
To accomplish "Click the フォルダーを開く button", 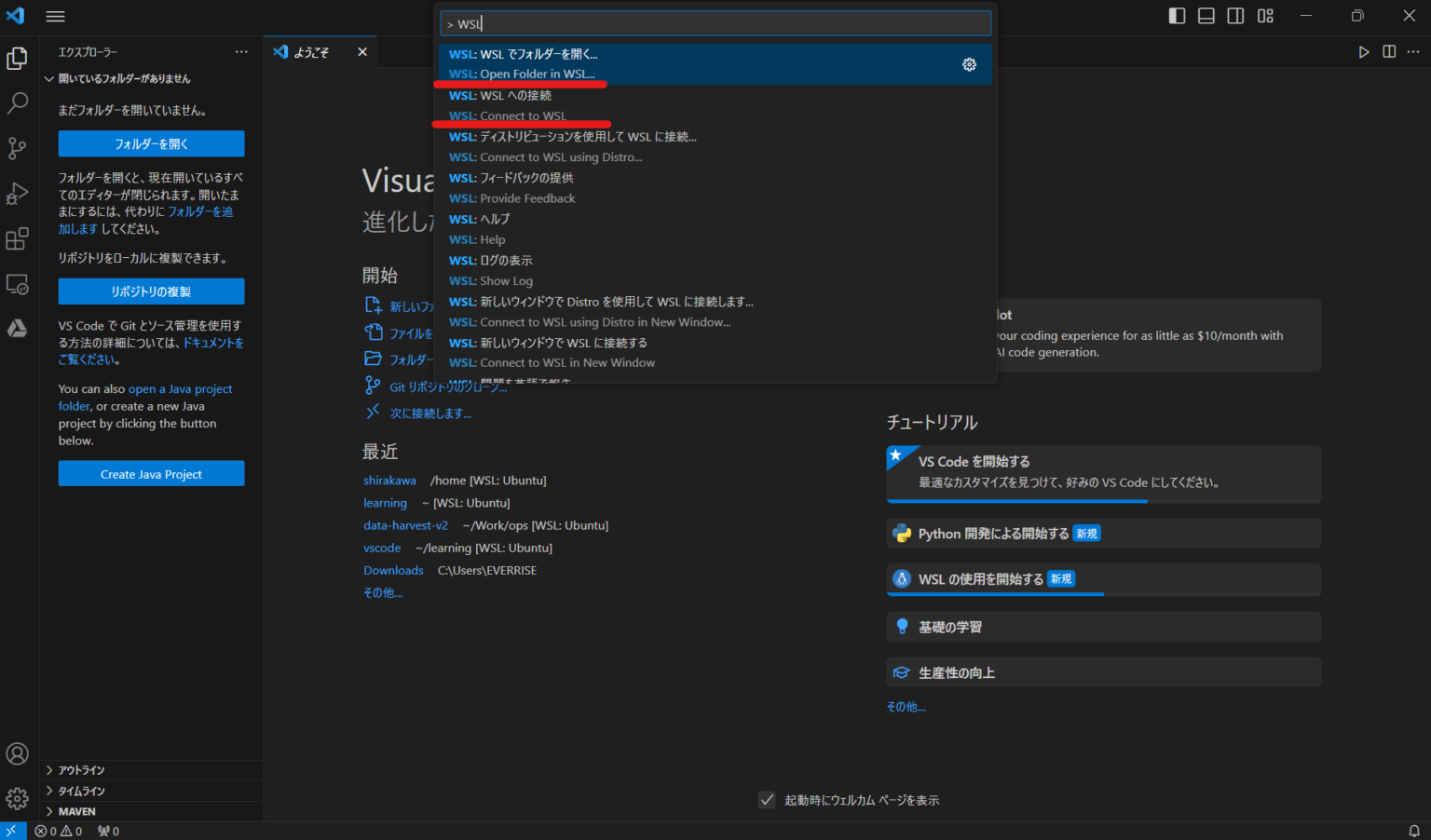I will coord(150,143).
